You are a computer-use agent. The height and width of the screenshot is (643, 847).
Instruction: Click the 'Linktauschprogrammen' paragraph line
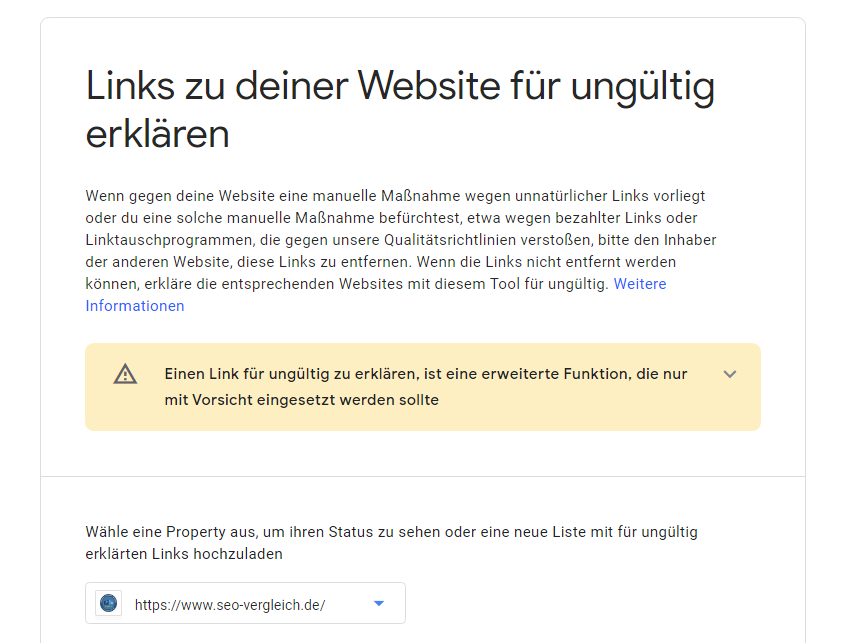pyautogui.click(x=401, y=240)
